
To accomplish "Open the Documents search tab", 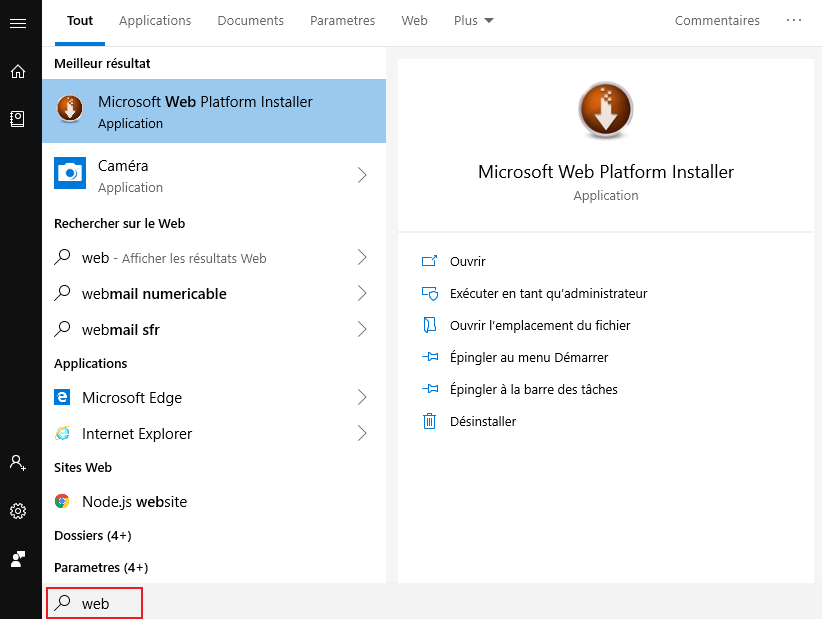I will (250, 20).
